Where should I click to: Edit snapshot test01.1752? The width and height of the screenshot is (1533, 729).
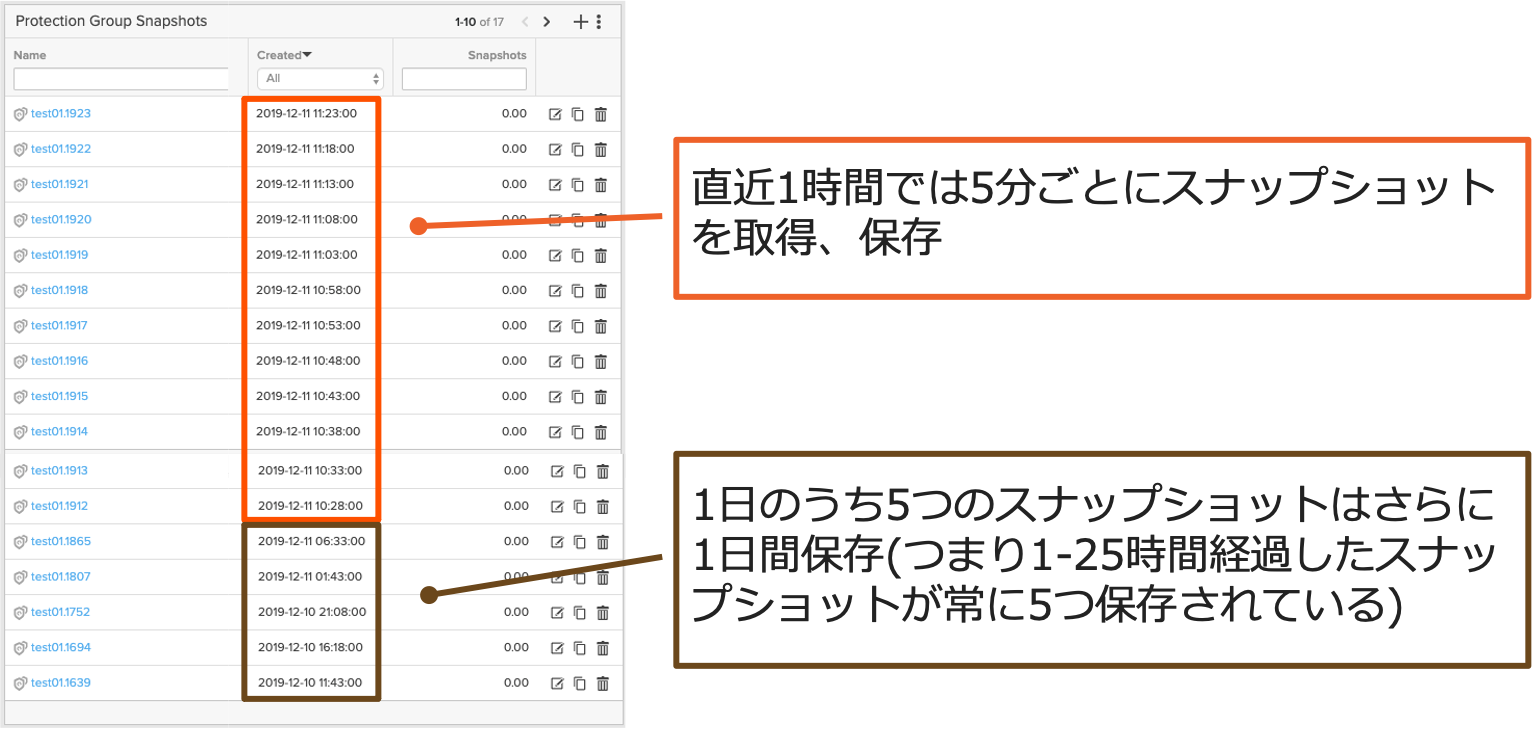pos(557,612)
